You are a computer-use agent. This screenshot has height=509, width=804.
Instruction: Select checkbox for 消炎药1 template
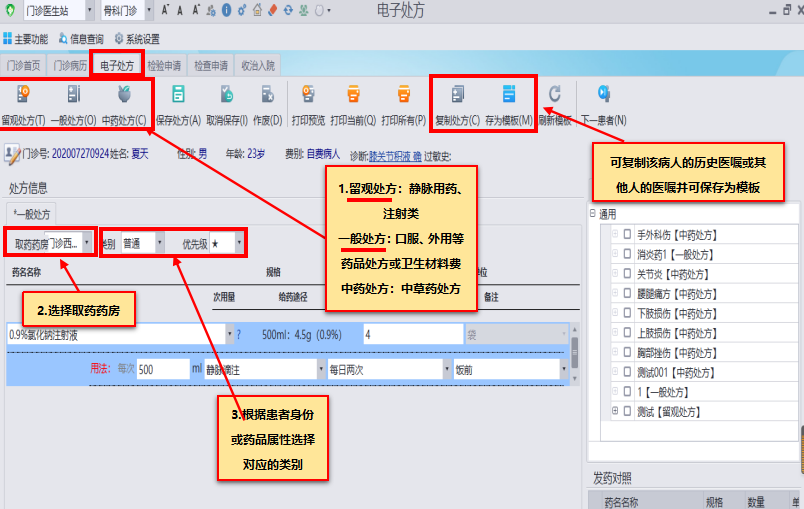[x=626, y=253]
